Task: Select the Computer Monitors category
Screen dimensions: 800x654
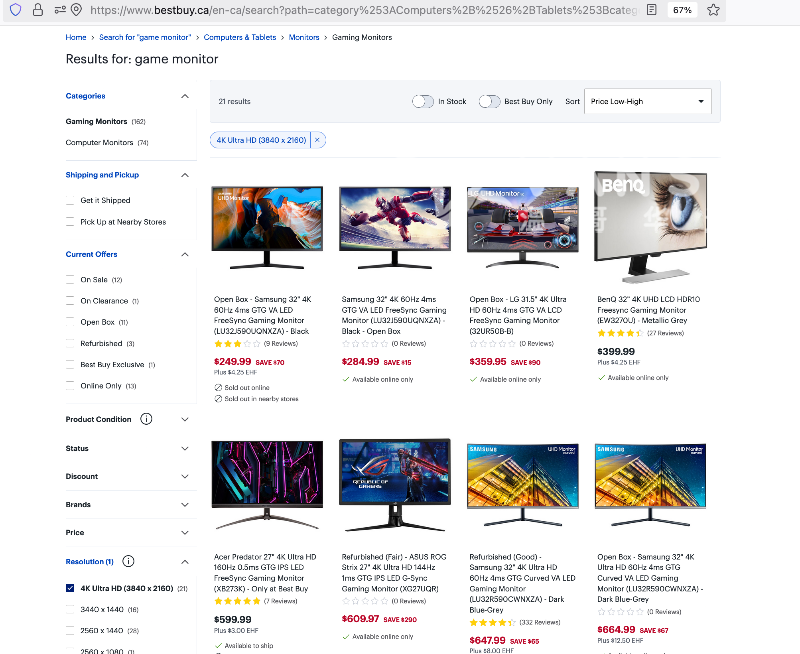Action: pos(99,143)
